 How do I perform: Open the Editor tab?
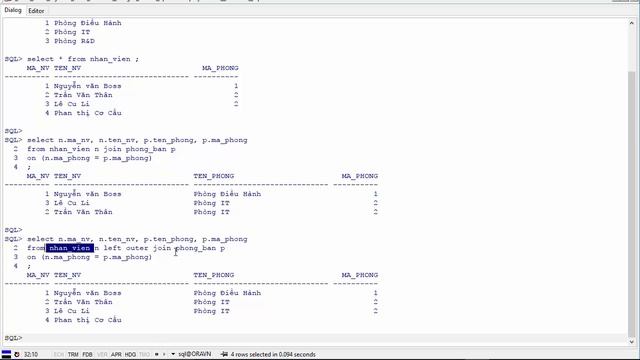[x=36, y=11]
